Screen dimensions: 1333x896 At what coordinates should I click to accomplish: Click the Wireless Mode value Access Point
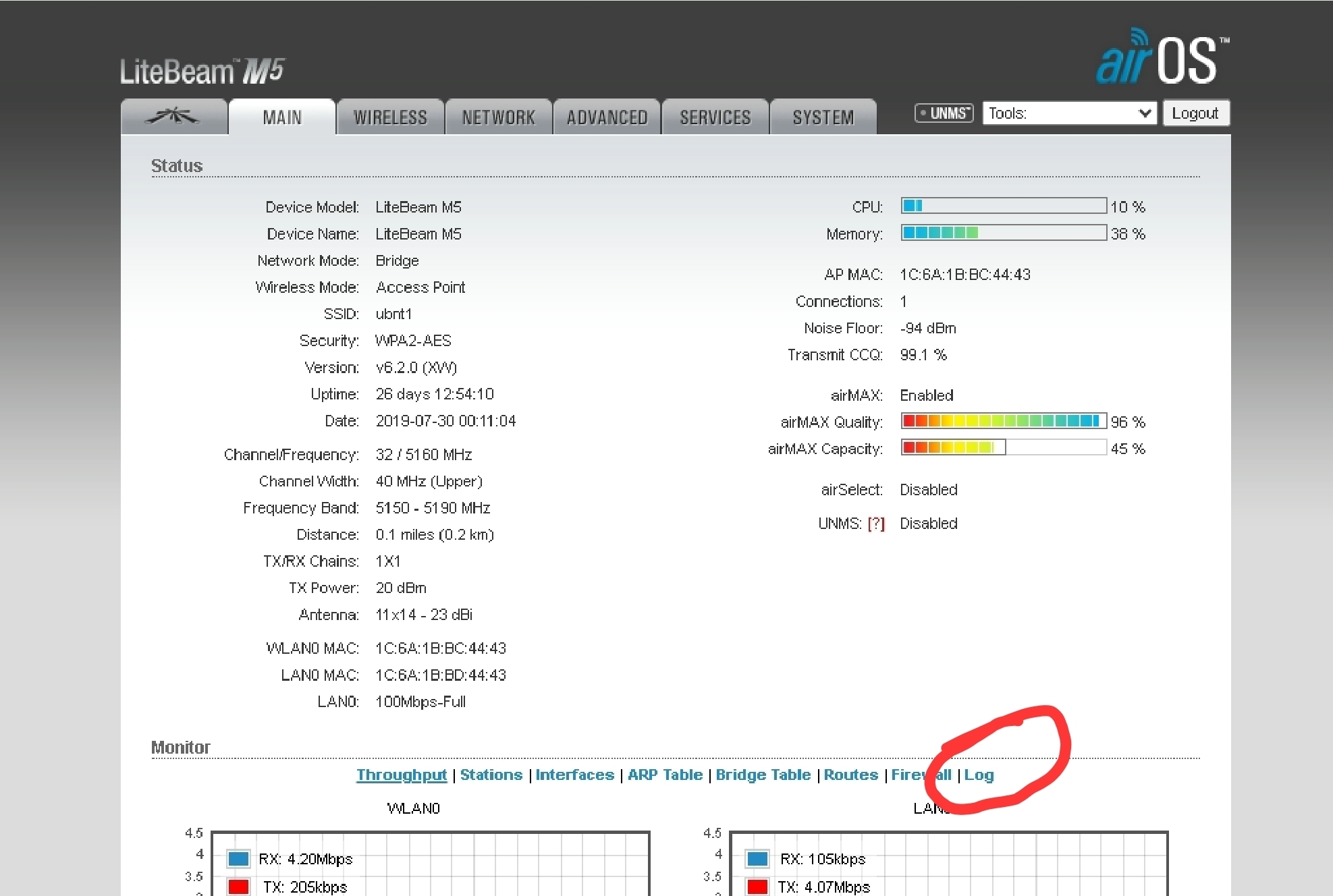(x=420, y=287)
